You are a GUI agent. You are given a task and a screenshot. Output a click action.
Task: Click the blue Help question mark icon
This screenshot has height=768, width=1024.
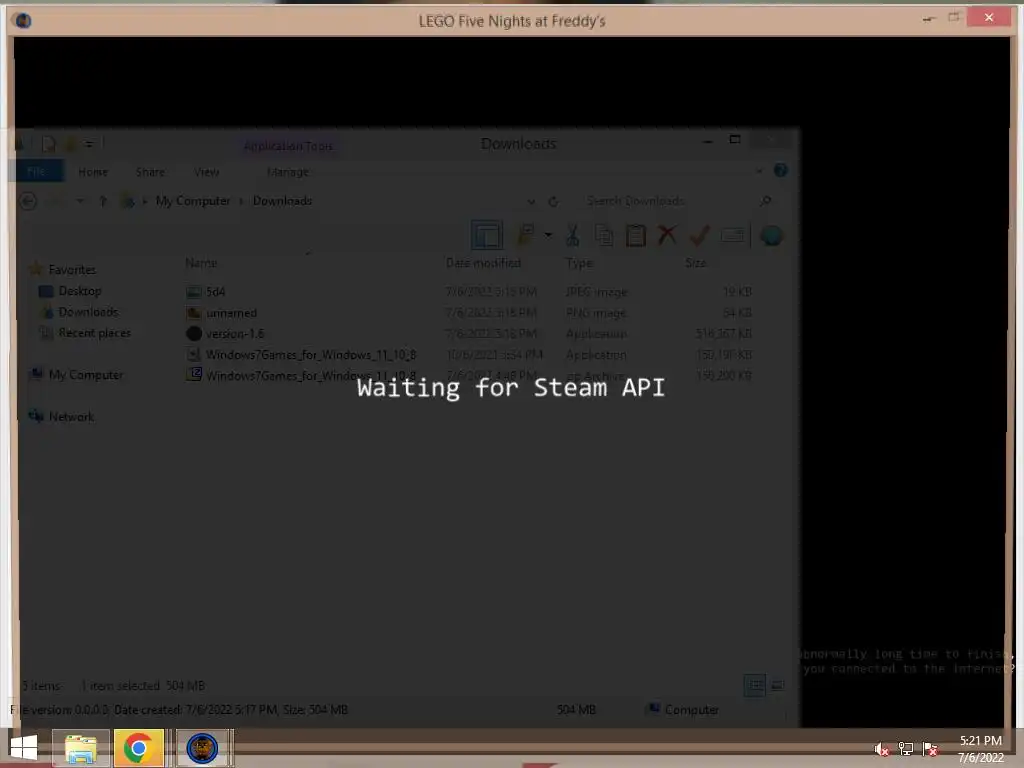[x=780, y=170]
